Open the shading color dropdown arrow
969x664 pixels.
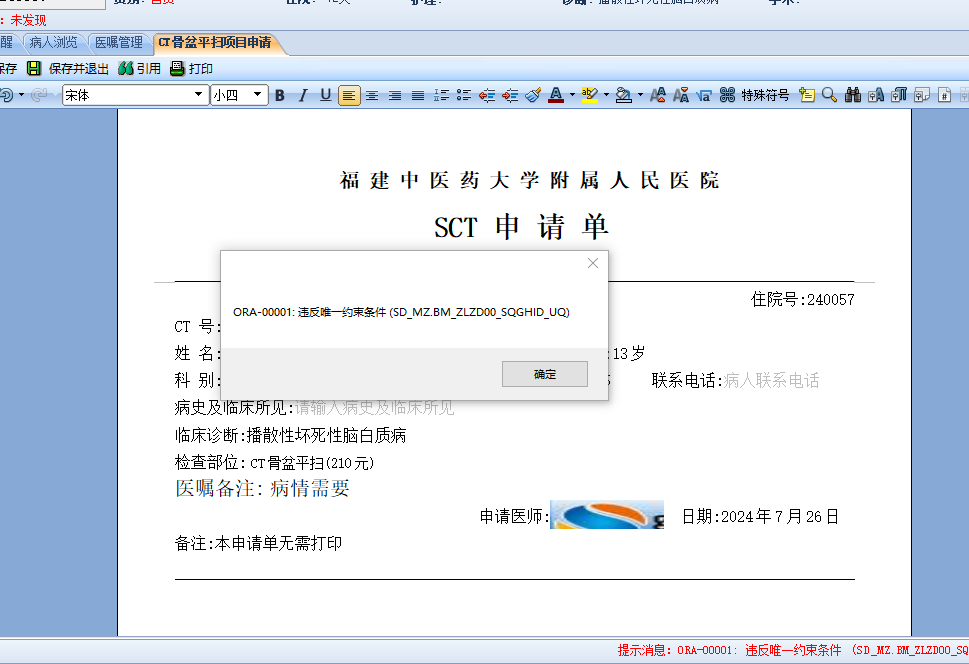[x=640, y=95]
